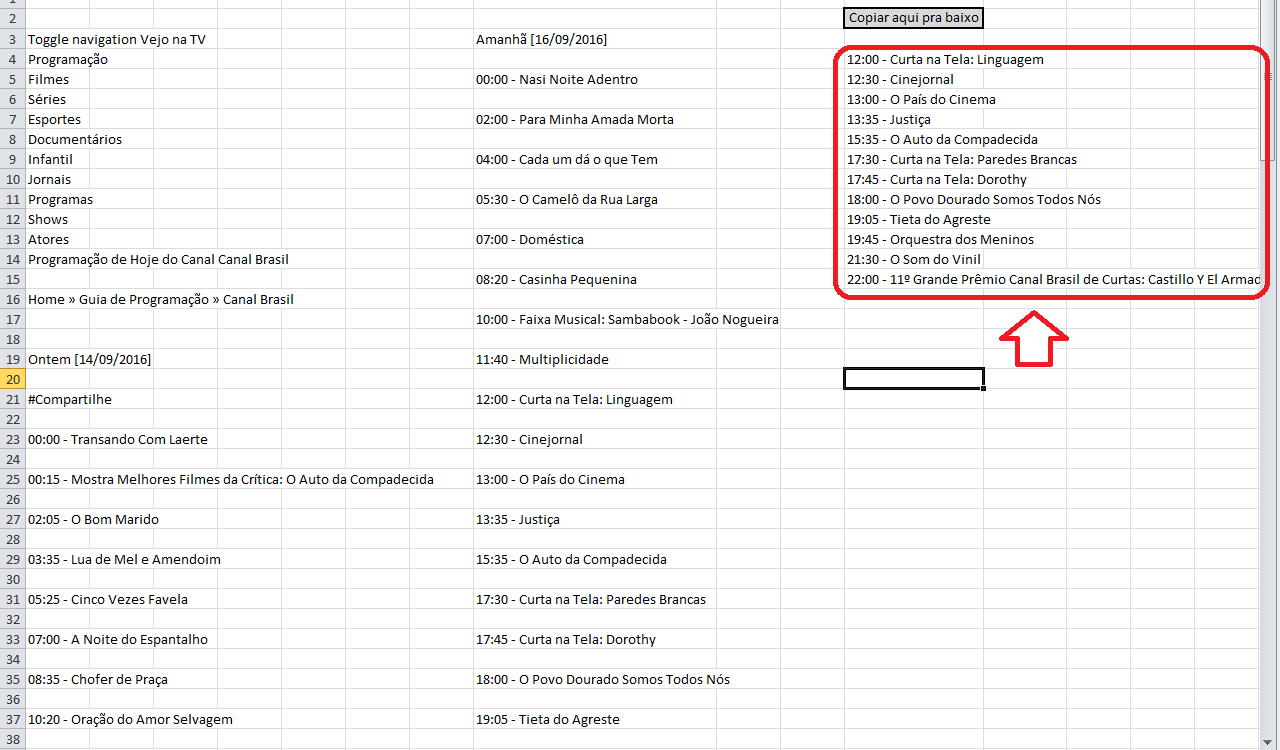Select the 'Amanhã [16/09/2016]' cell
Image resolution: width=1280 pixels, height=750 pixels.
(x=542, y=39)
